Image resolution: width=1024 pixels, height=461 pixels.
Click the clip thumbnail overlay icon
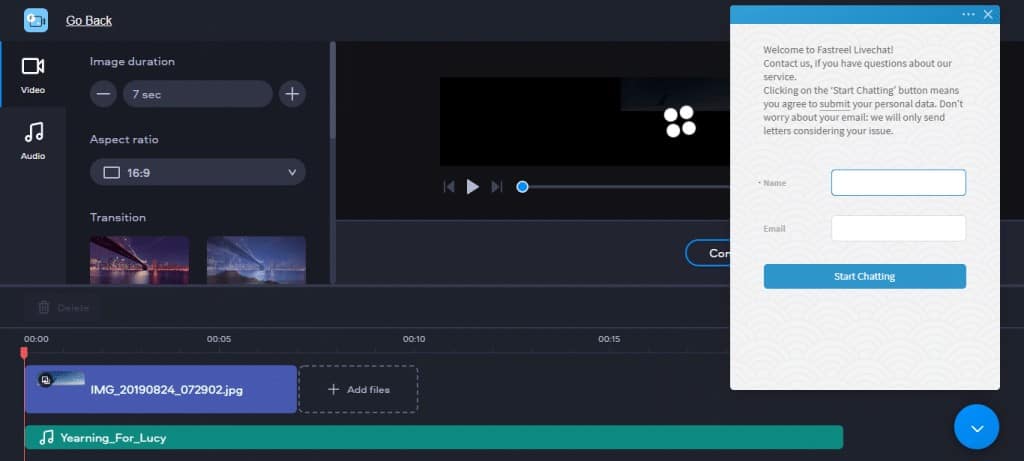[x=45, y=379]
